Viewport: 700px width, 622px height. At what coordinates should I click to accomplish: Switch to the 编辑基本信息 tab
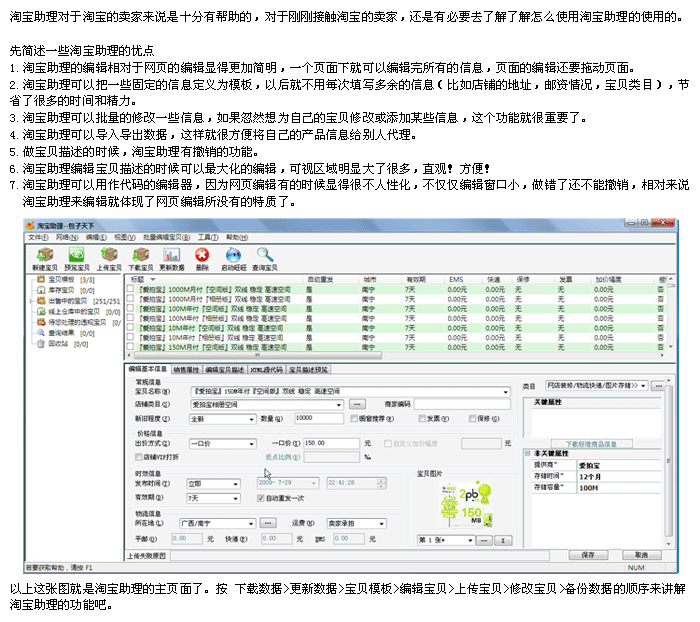point(147,369)
